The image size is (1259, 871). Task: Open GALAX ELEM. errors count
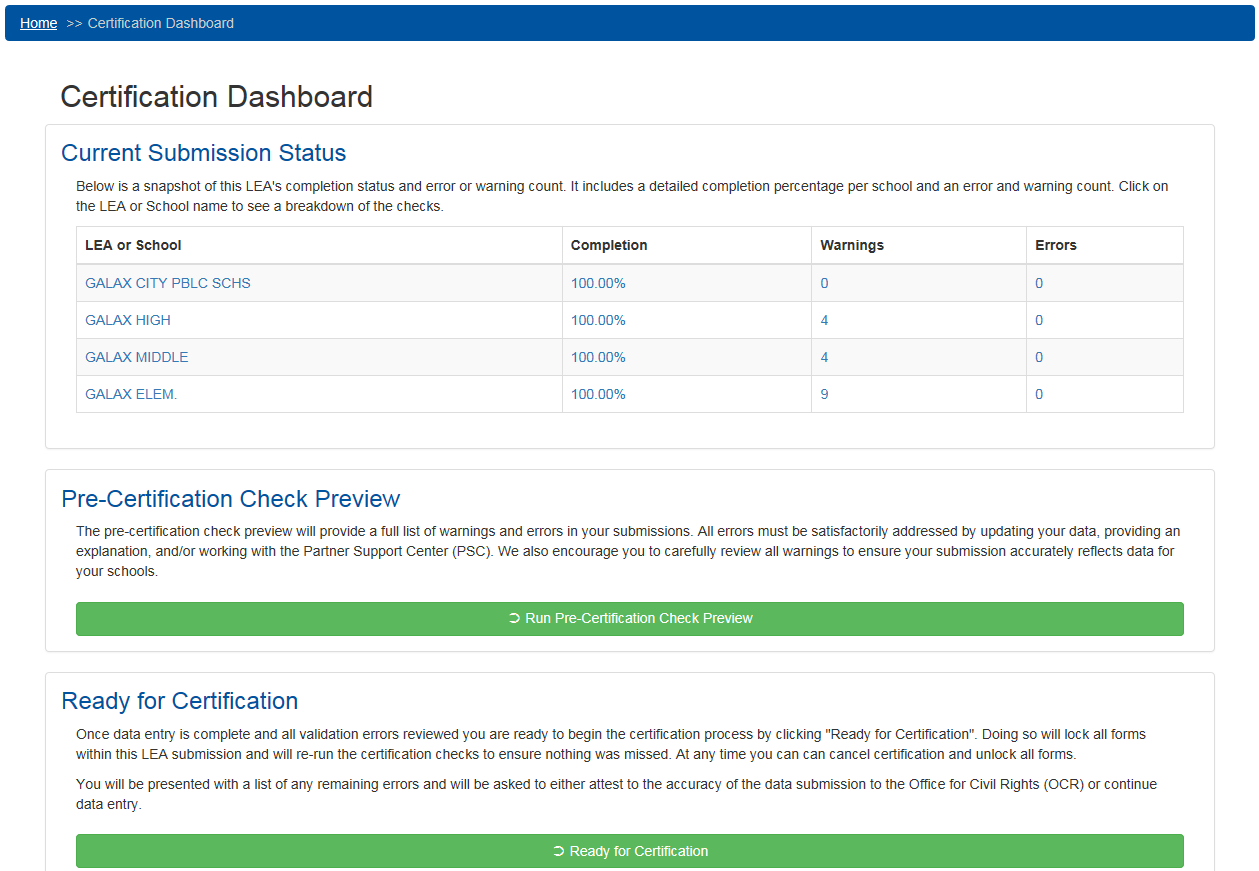1039,394
